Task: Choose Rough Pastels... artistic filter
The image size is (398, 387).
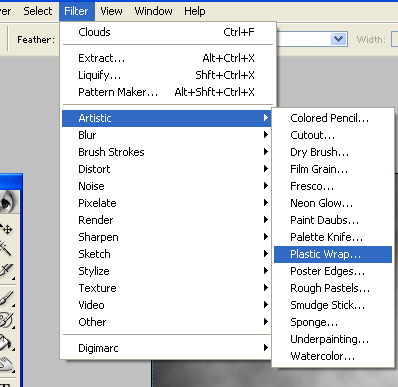Action: tap(333, 288)
